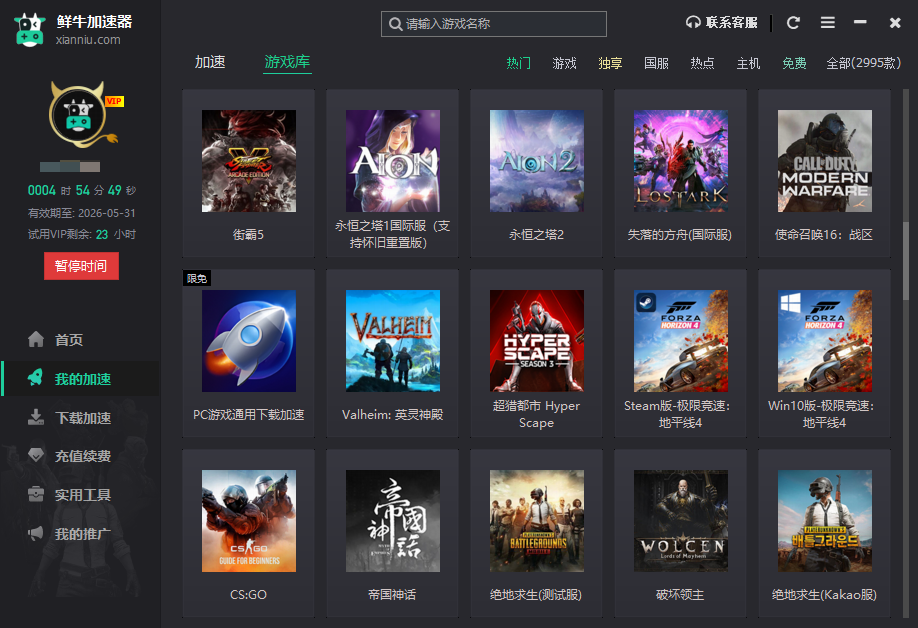
Task: Select the Steam版 Forza Horizon 4 cover
Action: coord(681,341)
